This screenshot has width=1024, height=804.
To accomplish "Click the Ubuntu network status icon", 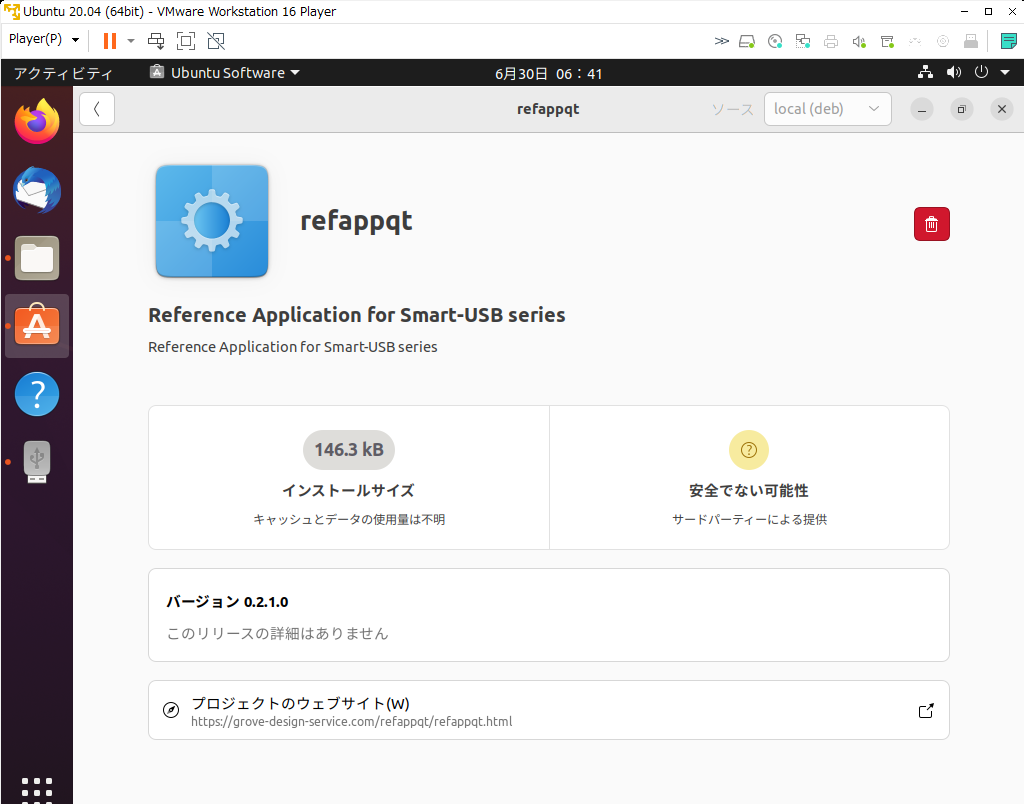I will pyautogui.click(x=925, y=72).
